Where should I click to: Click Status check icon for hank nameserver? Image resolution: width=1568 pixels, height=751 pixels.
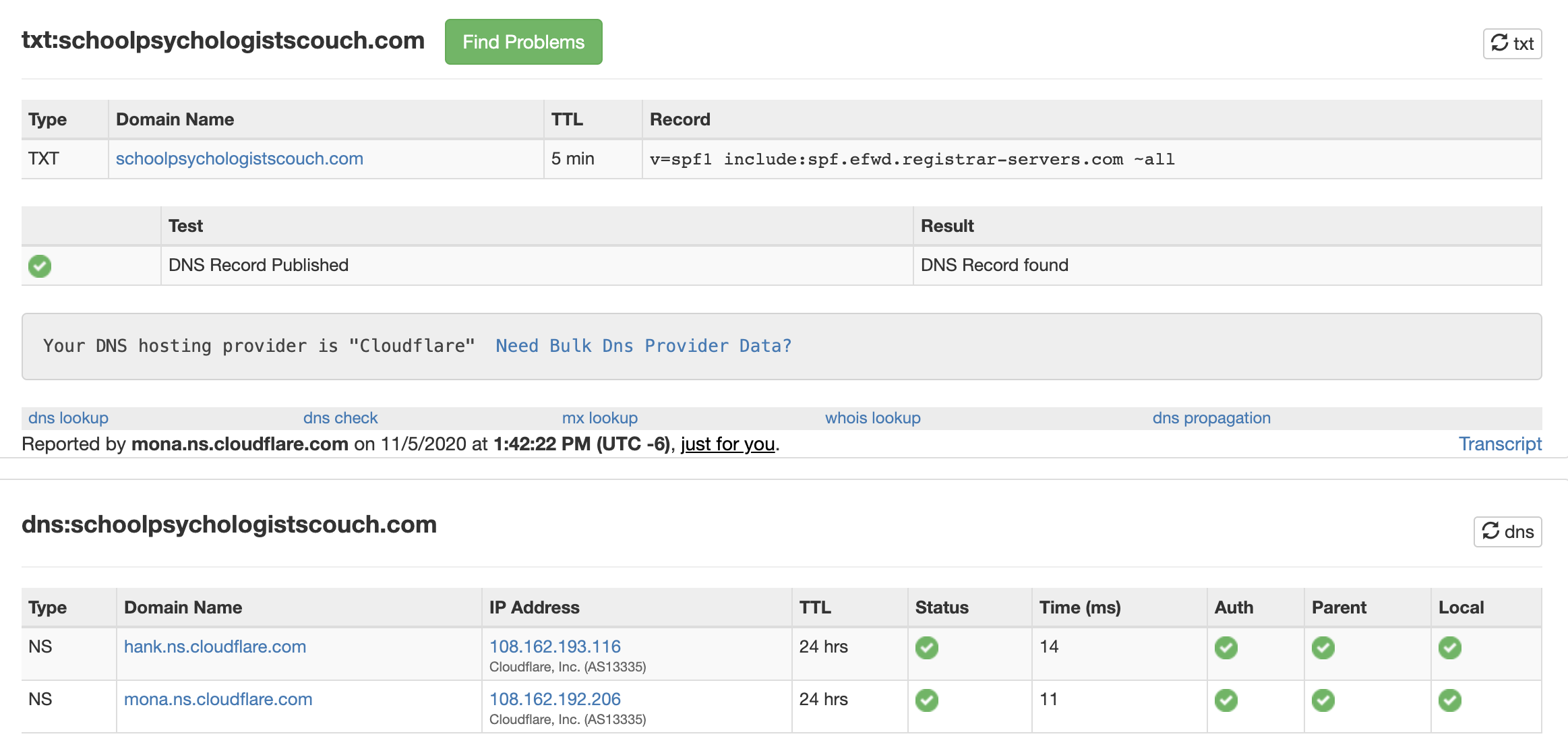927,648
